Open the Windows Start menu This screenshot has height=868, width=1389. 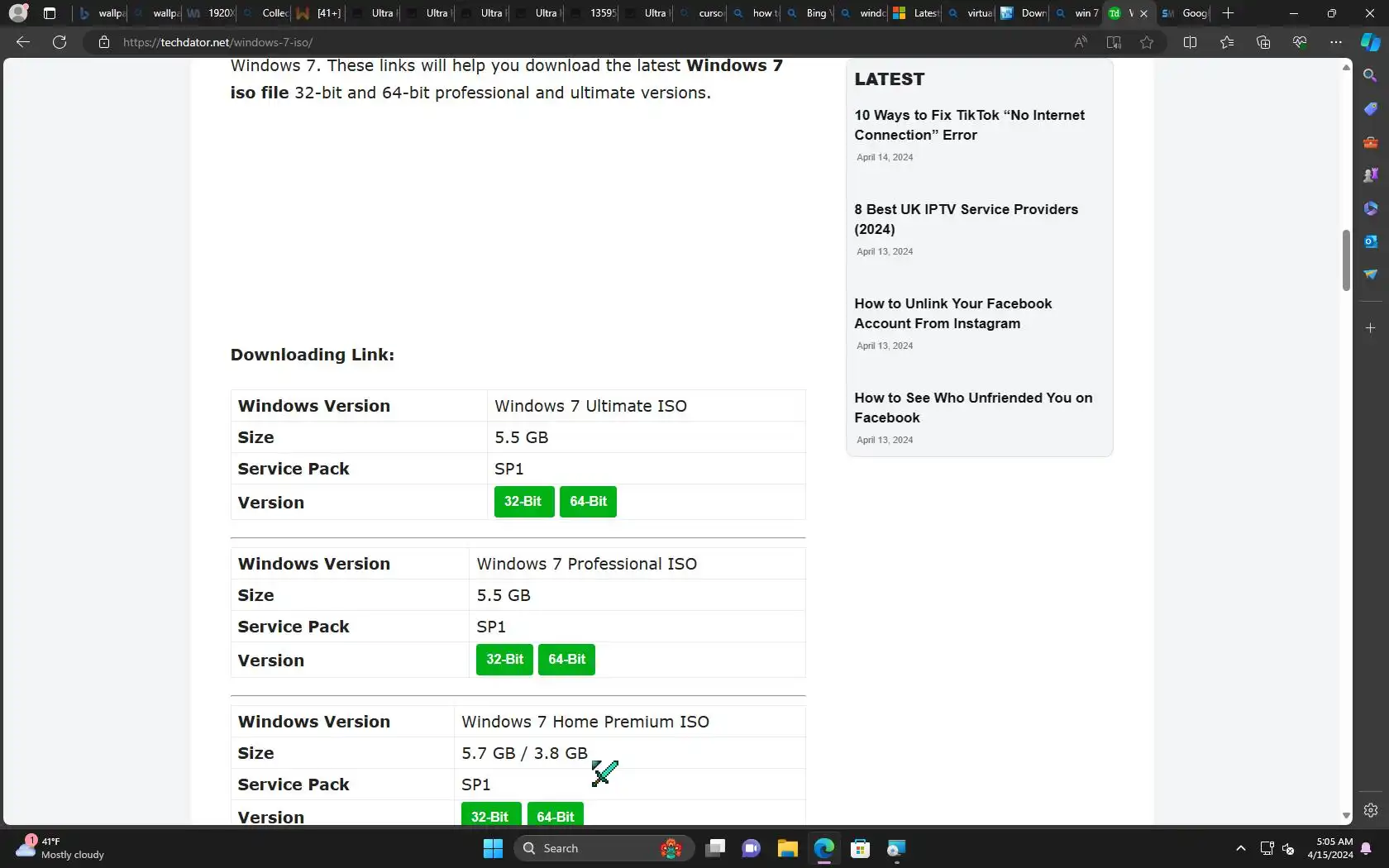click(493, 848)
